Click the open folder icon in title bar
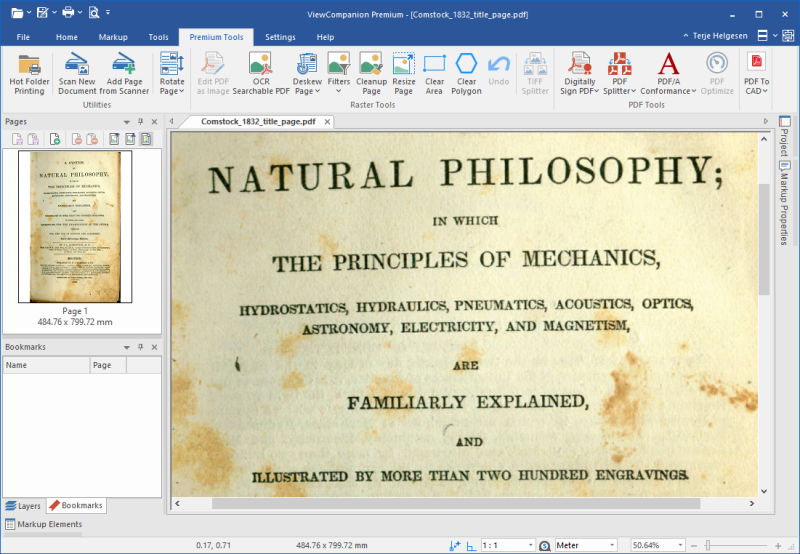The height and width of the screenshot is (554, 800). [x=17, y=12]
